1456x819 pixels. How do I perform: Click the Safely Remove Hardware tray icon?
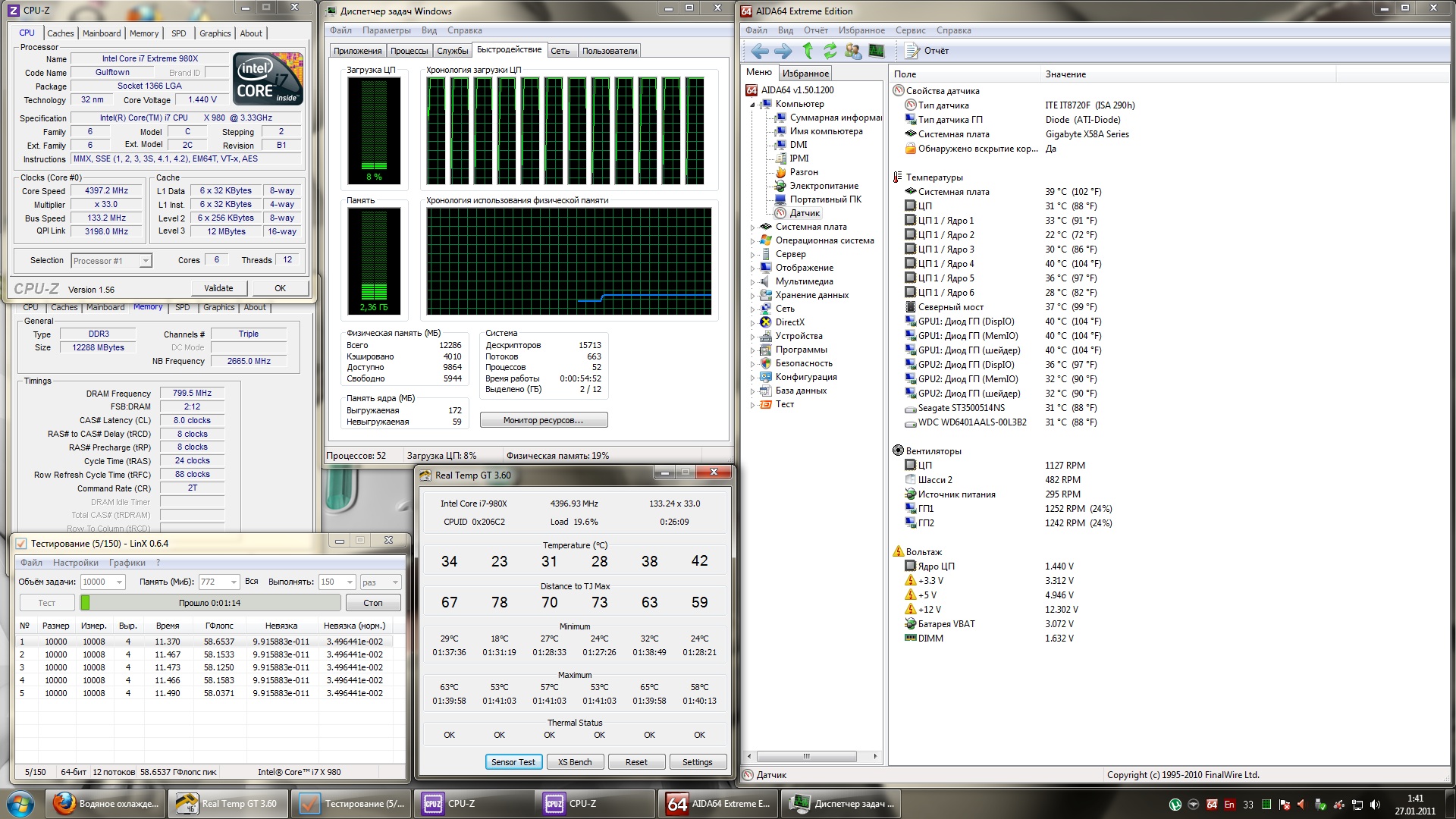click(x=1321, y=805)
